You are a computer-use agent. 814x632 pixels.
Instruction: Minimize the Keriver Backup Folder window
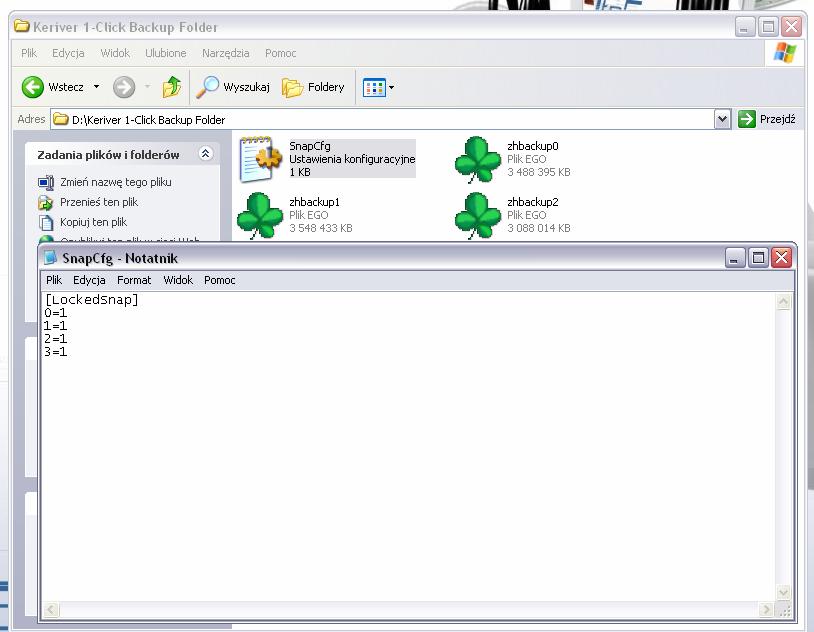[x=745, y=26]
